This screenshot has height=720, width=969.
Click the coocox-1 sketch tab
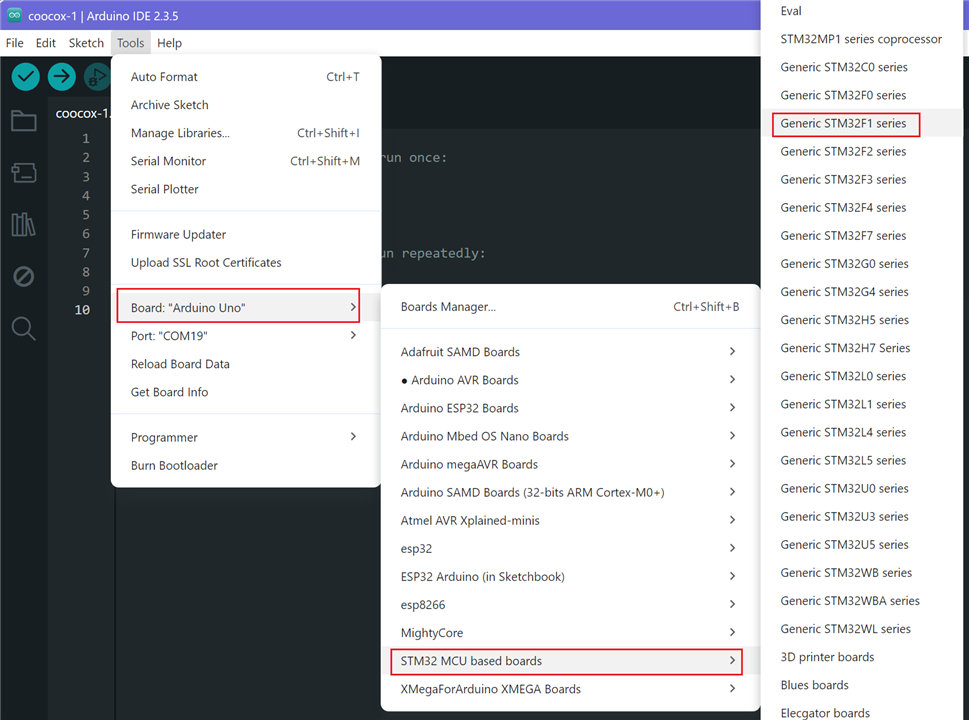tap(82, 114)
